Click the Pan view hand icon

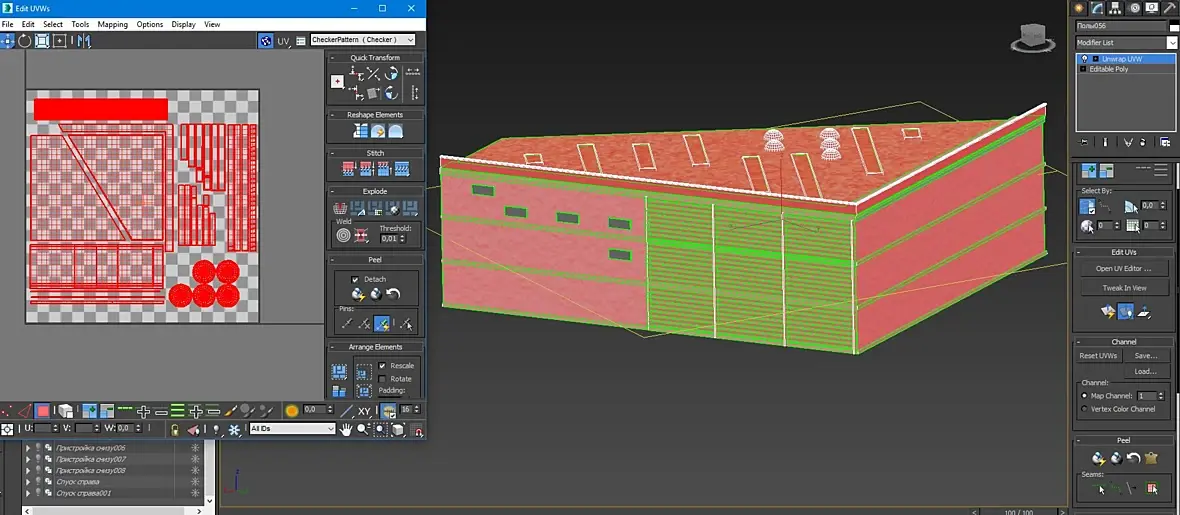pyautogui.click(x=346, y=429)
